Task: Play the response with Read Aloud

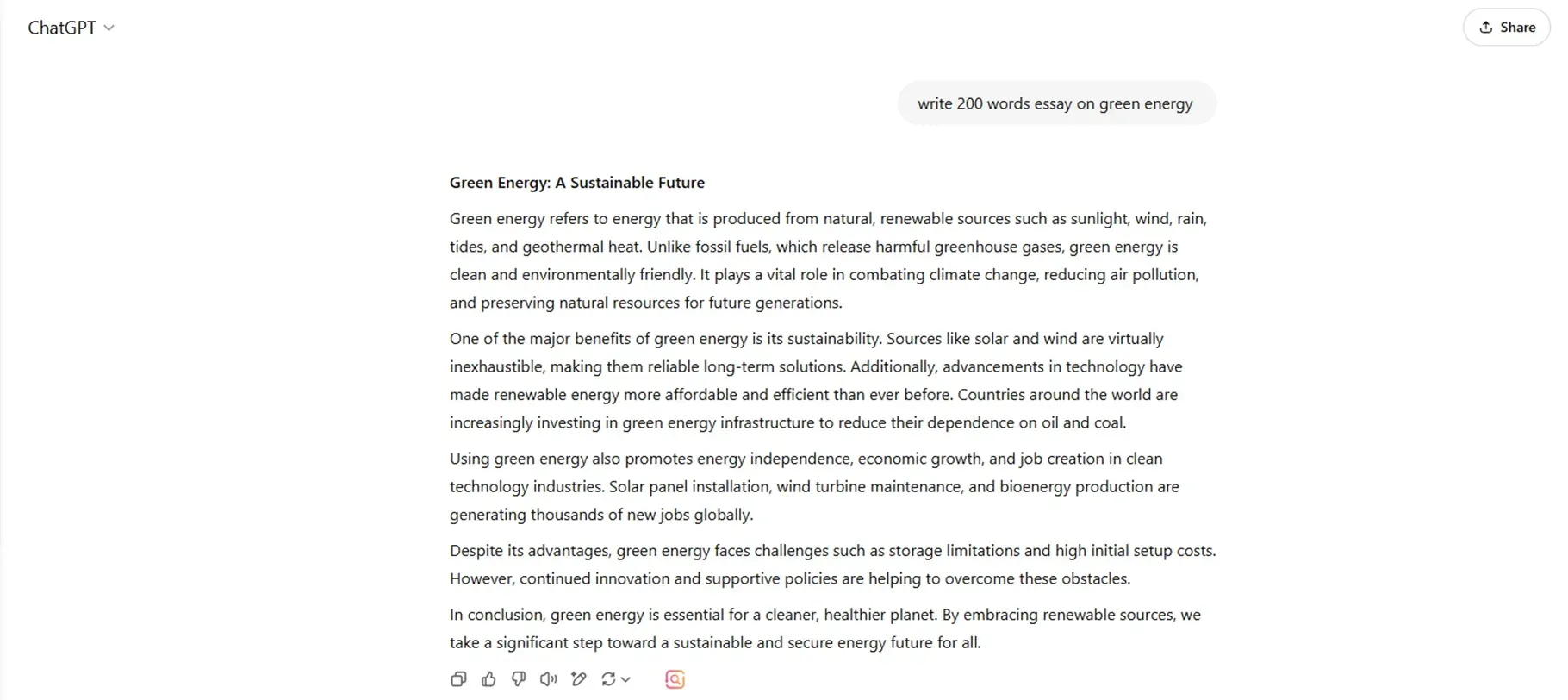Action: click(x=548, y=679)
